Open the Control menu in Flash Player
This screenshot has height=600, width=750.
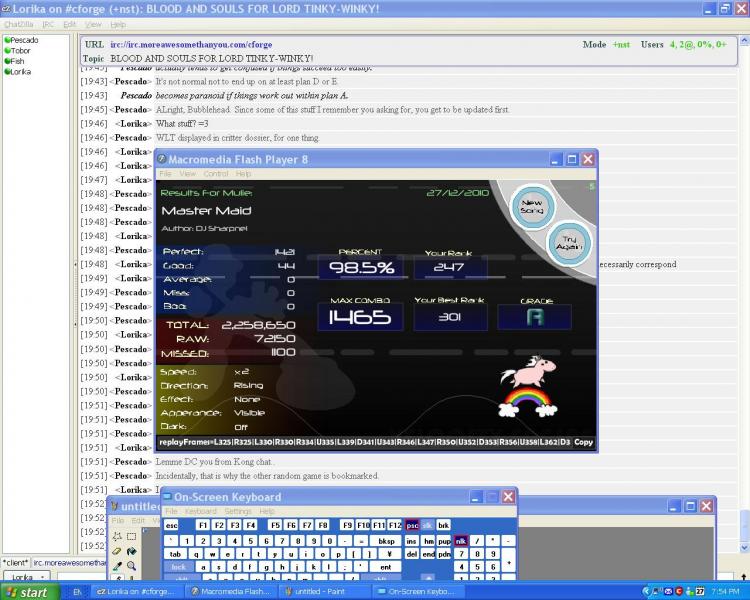pos(216,174)
